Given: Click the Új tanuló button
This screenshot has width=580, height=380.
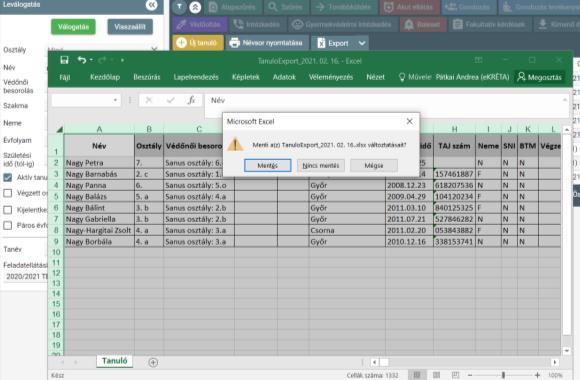Looking at the screenshot, I should click(198, 43).
